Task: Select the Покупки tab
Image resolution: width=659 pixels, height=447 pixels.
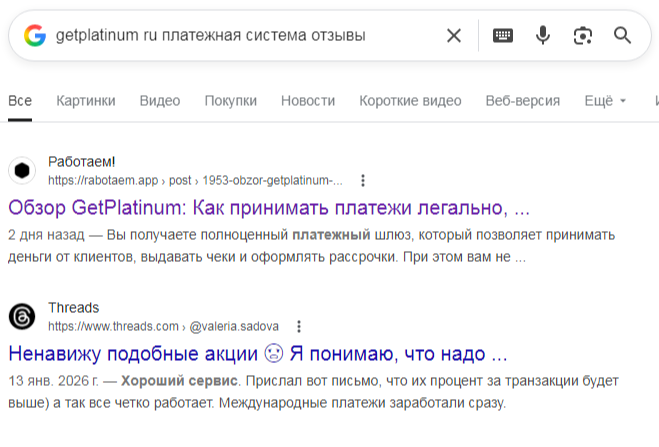Action: [x=231, y=101]
